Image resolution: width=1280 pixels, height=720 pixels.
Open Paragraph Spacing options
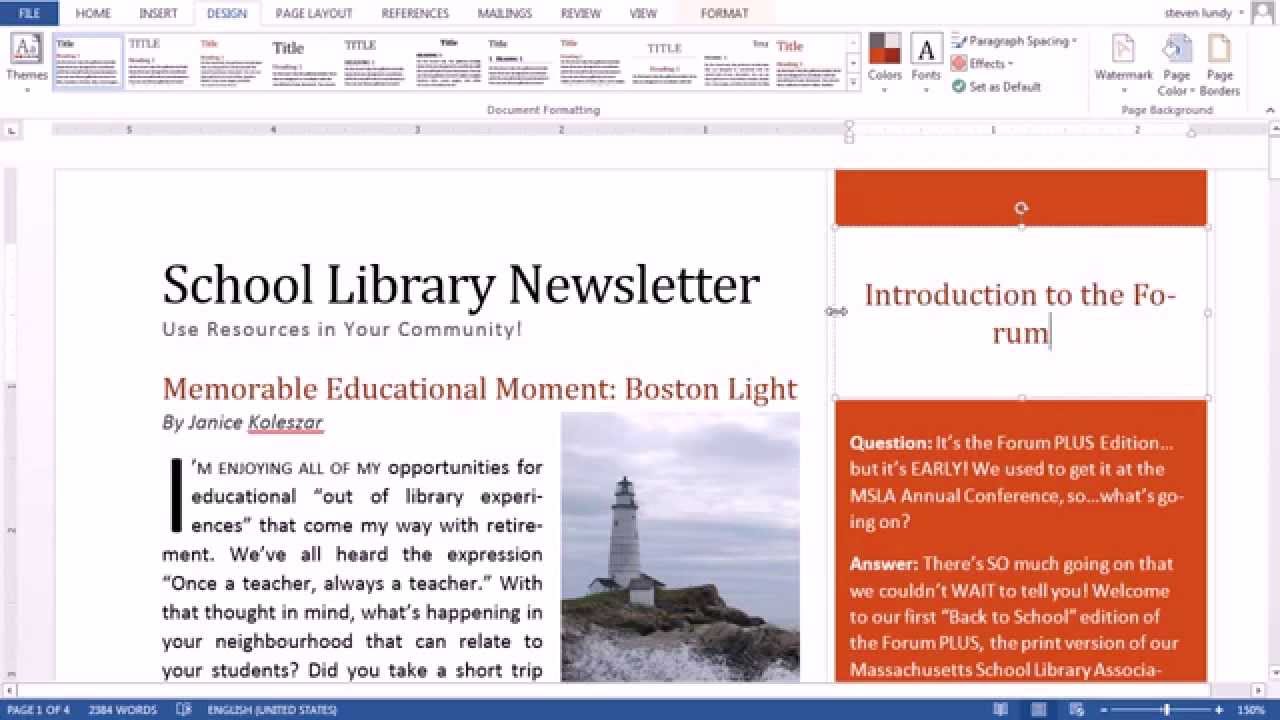click(x=1014, y=41)
